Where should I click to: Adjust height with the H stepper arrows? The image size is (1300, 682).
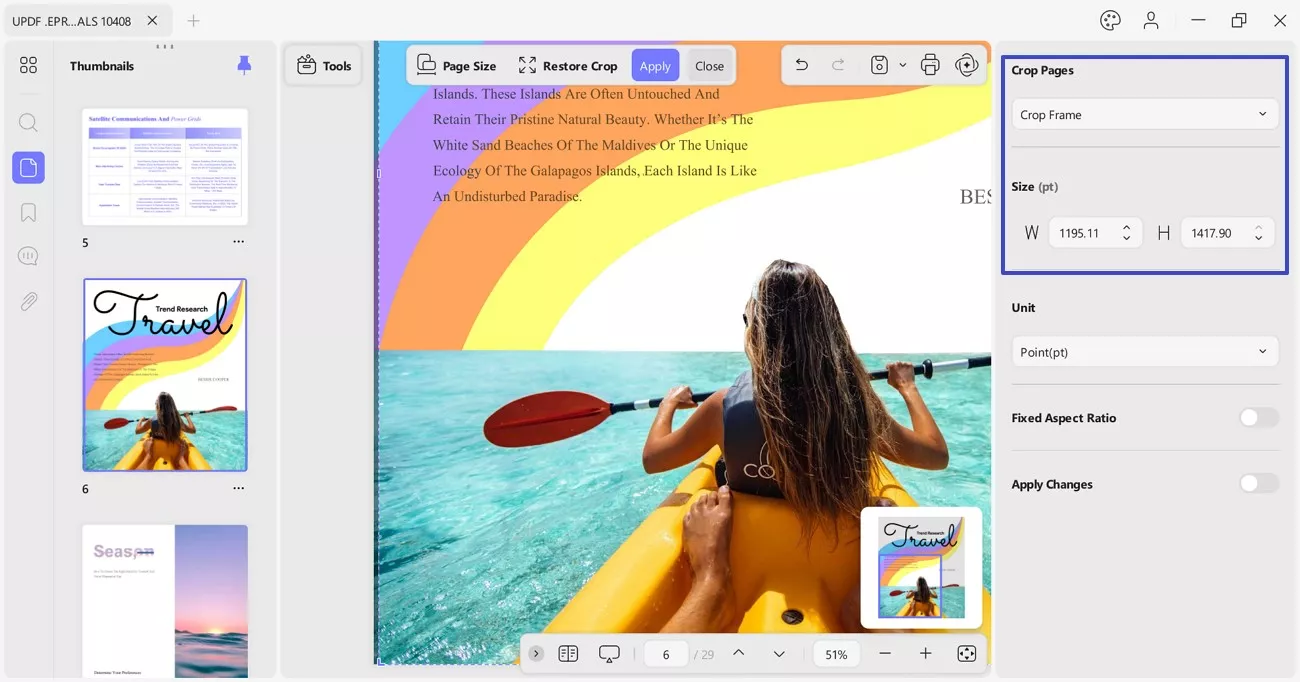1258,233
